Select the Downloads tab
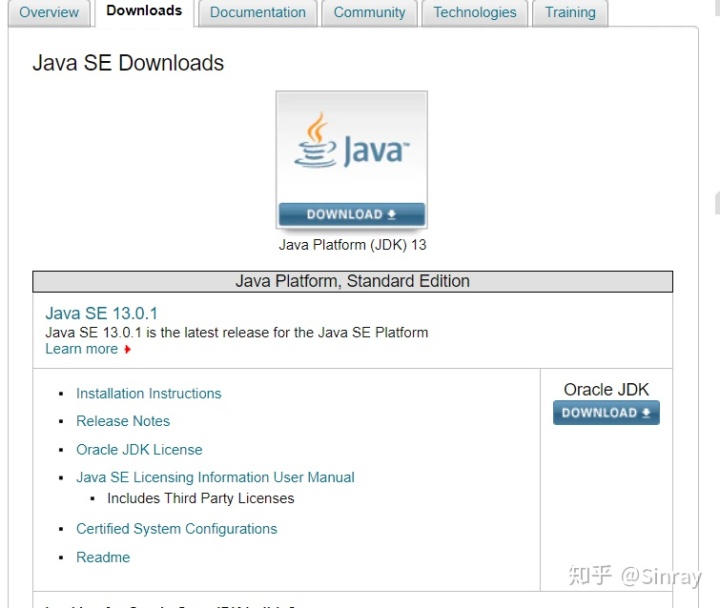Viewport: 720px width, 608px height. point(144,11)
